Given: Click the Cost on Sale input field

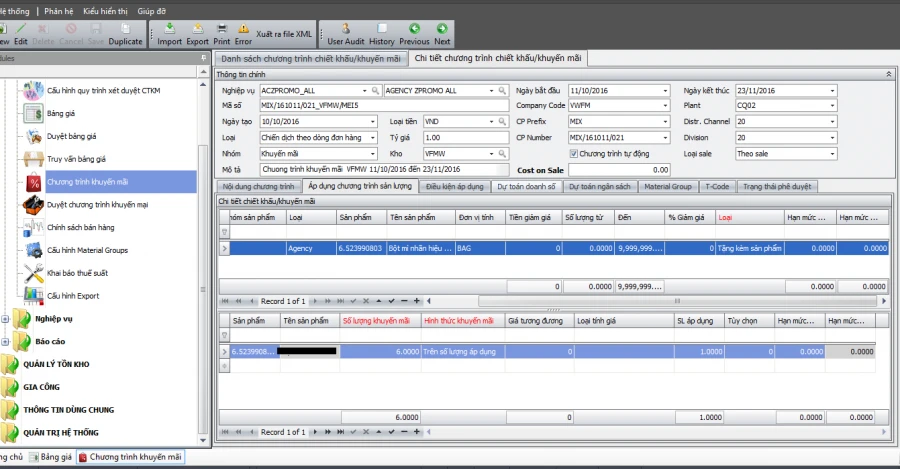Looking at the screenshot, I should (x=619, y=170).
